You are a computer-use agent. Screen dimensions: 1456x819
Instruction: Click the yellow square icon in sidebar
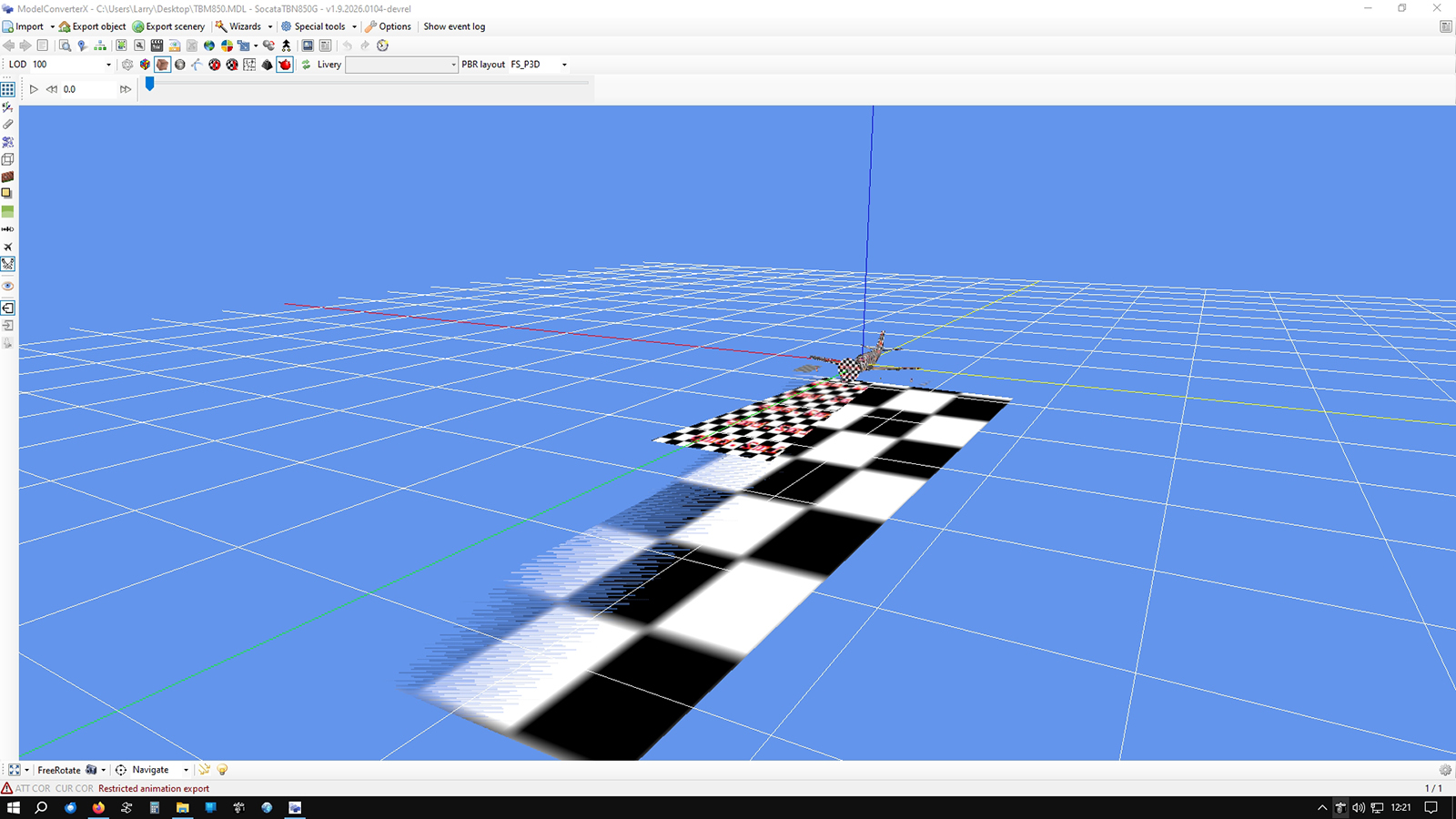pyautogui.click(x=7, y=193)
